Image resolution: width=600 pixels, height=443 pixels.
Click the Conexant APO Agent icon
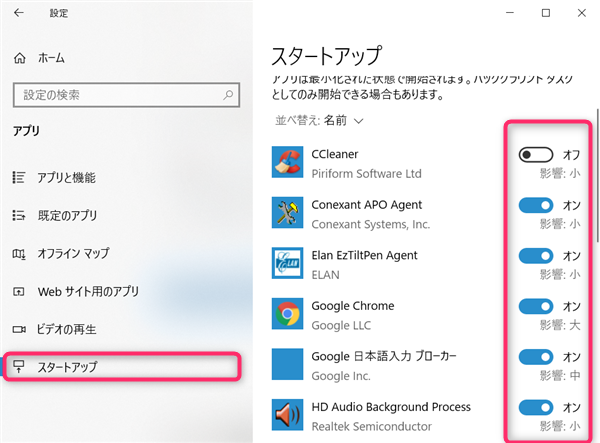287,212
